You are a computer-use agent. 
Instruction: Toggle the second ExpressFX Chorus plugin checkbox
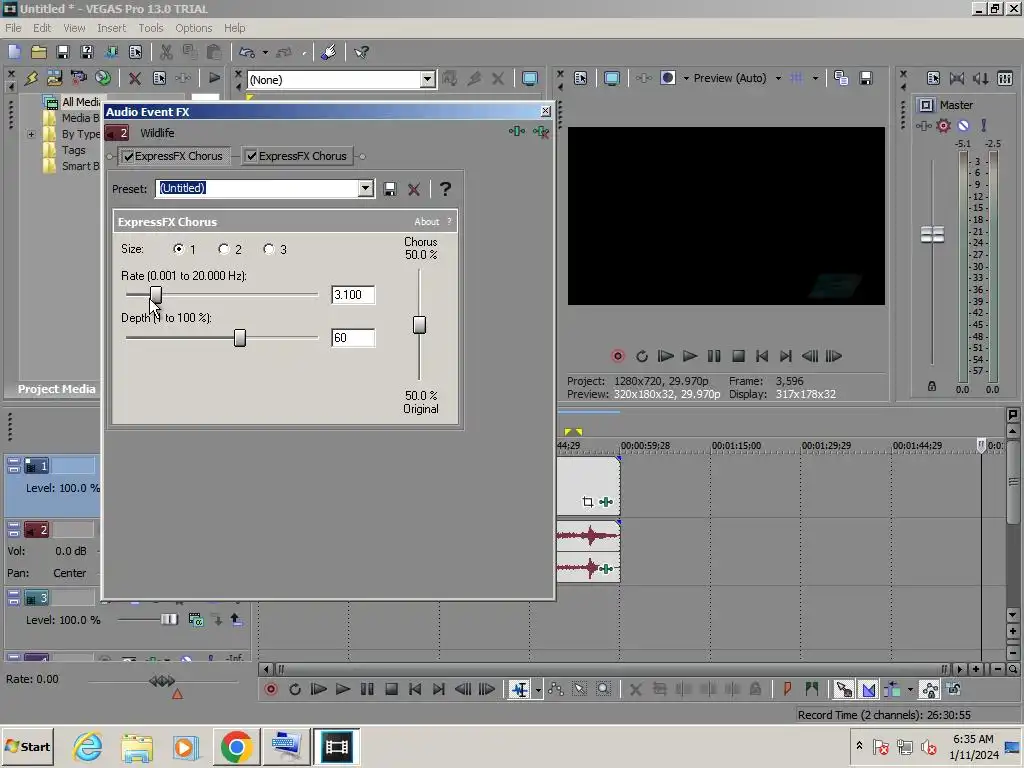tap(251, 157)
